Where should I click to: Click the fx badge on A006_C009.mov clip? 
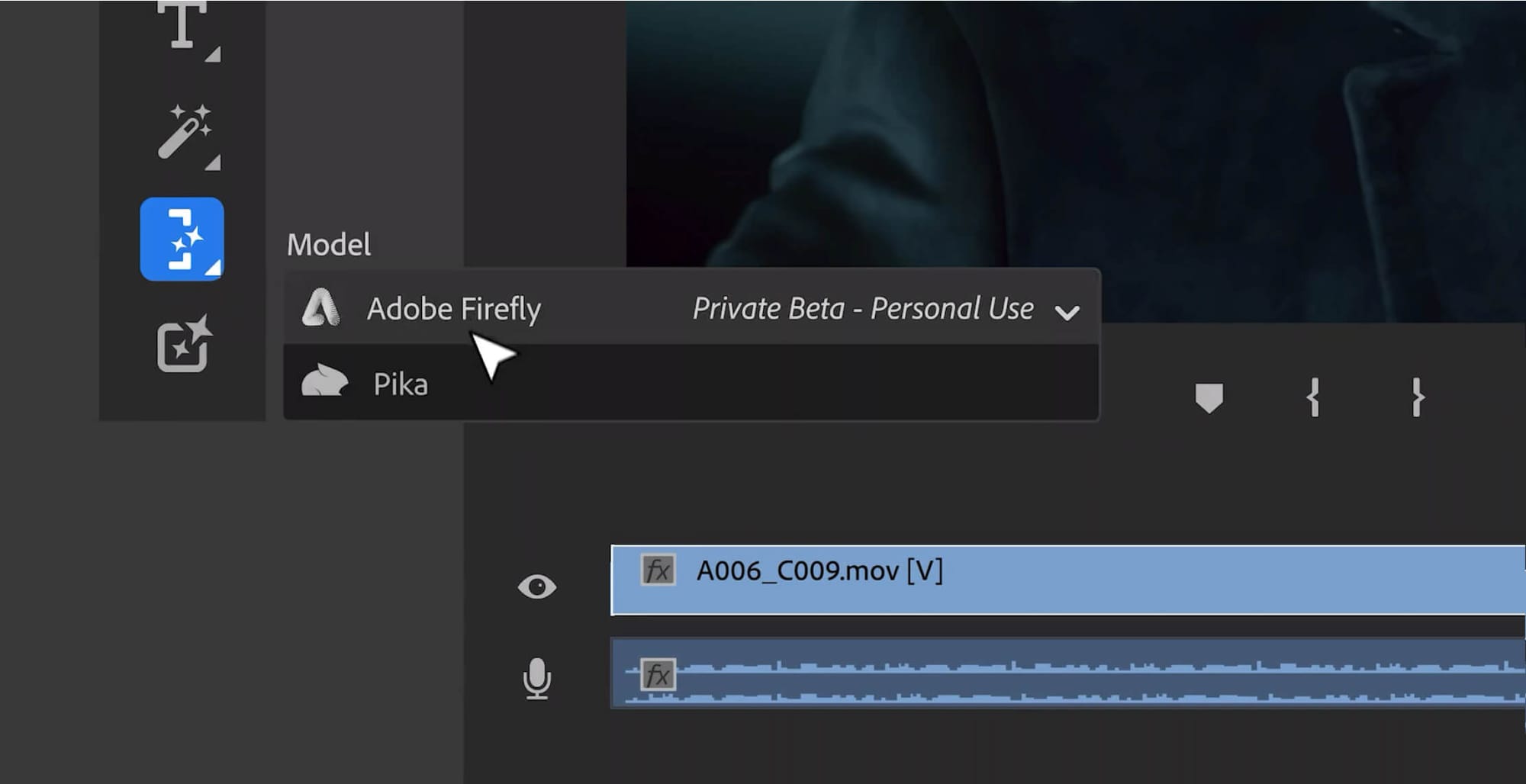click(658, 570)
